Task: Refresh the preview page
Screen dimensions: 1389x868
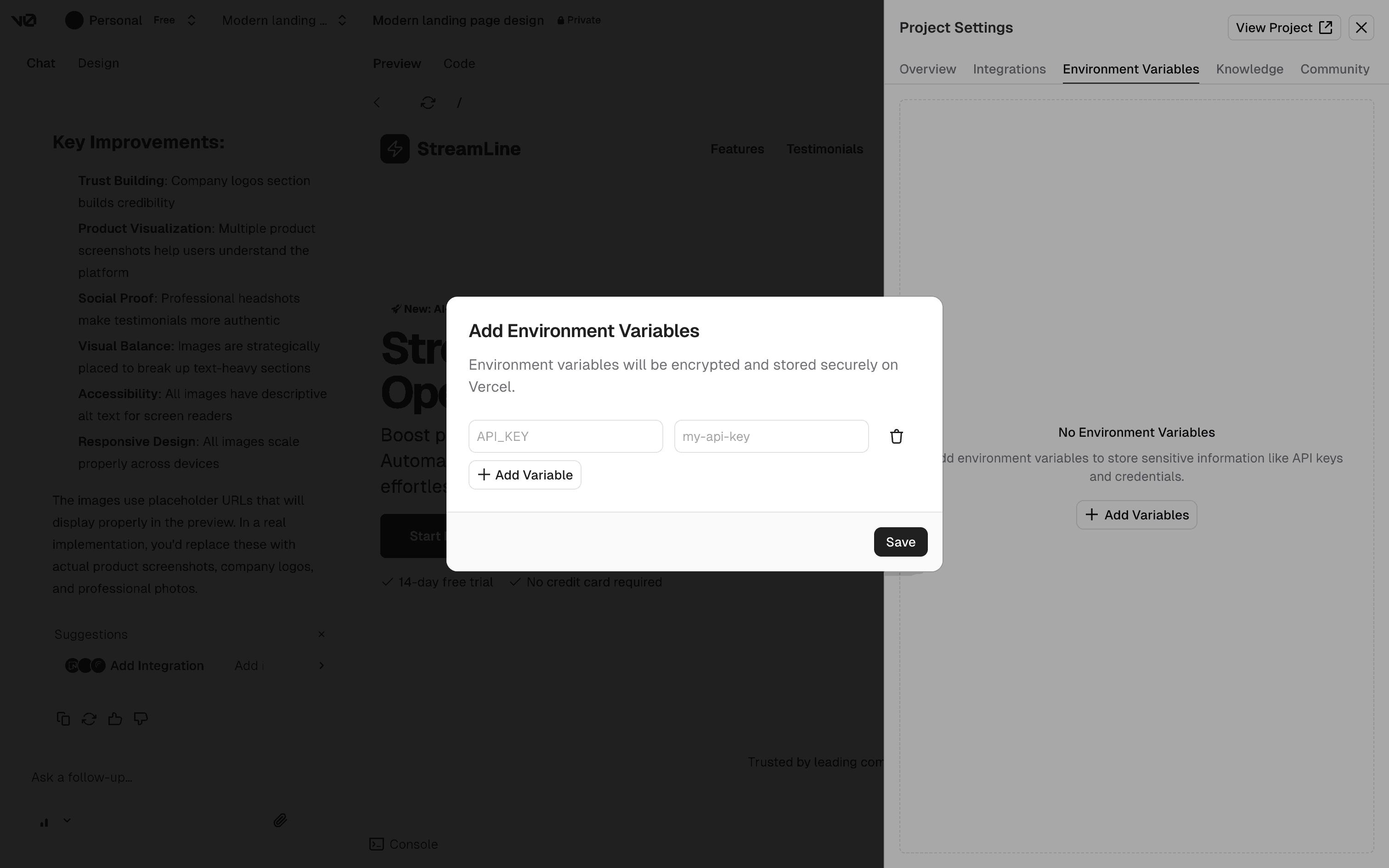Action: point(428,103)
